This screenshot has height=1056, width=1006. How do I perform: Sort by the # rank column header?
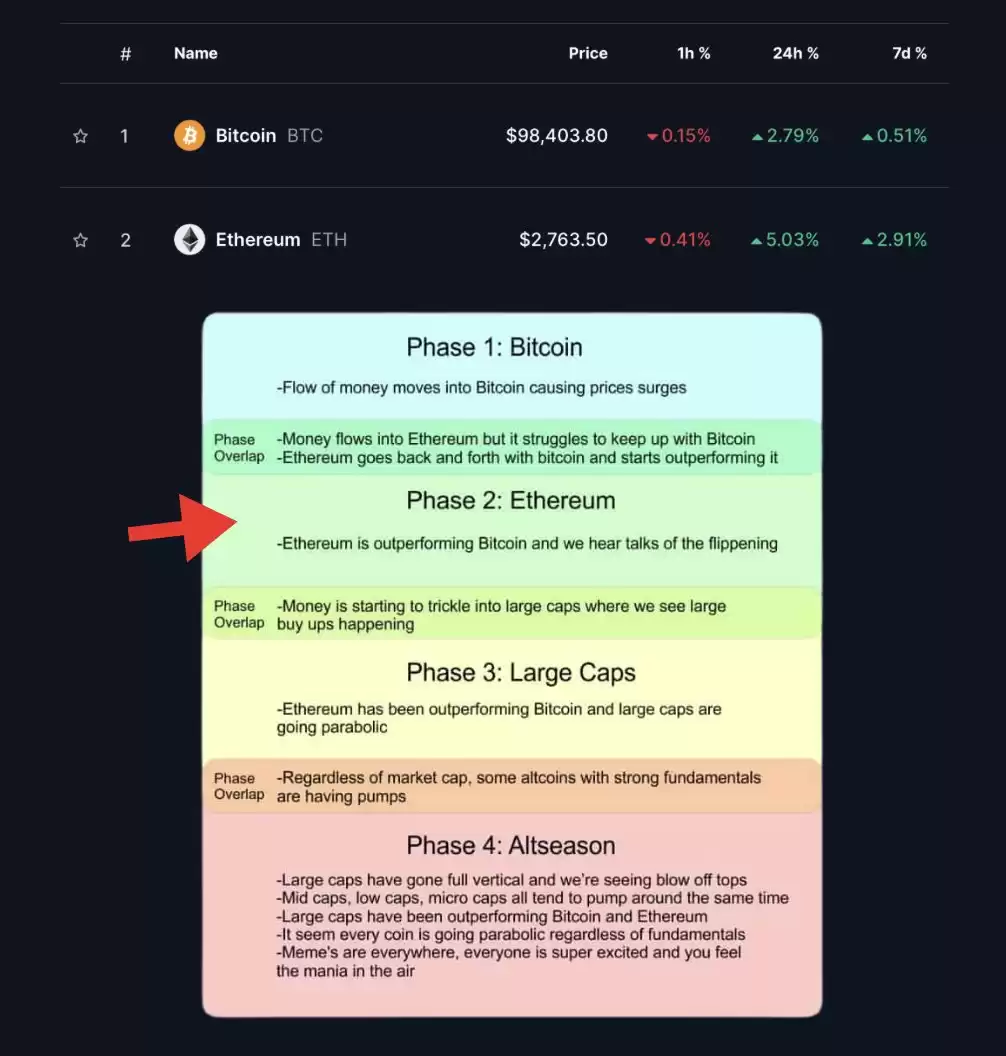coord(125,54)
